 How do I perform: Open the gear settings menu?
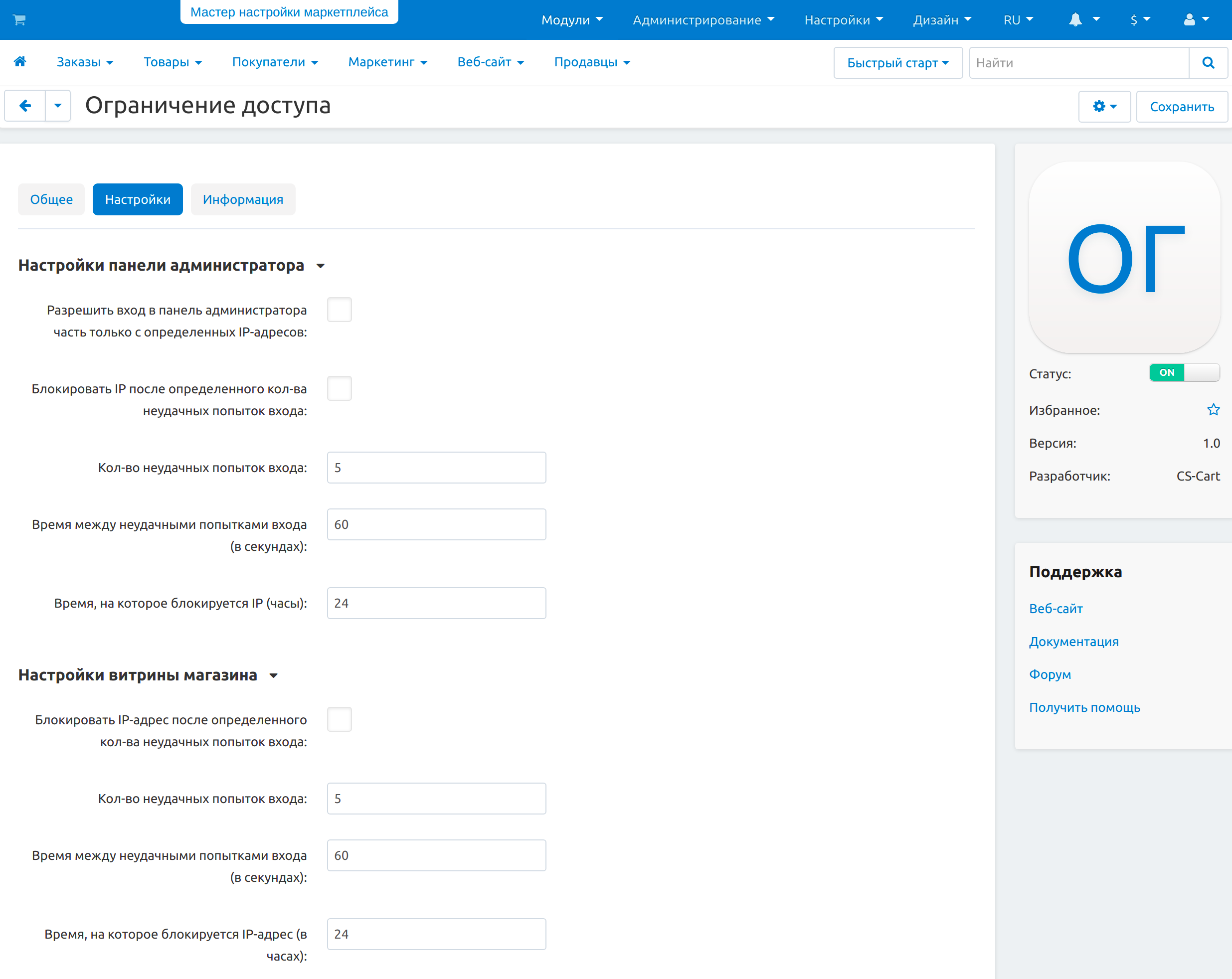tap(1104, 107)
